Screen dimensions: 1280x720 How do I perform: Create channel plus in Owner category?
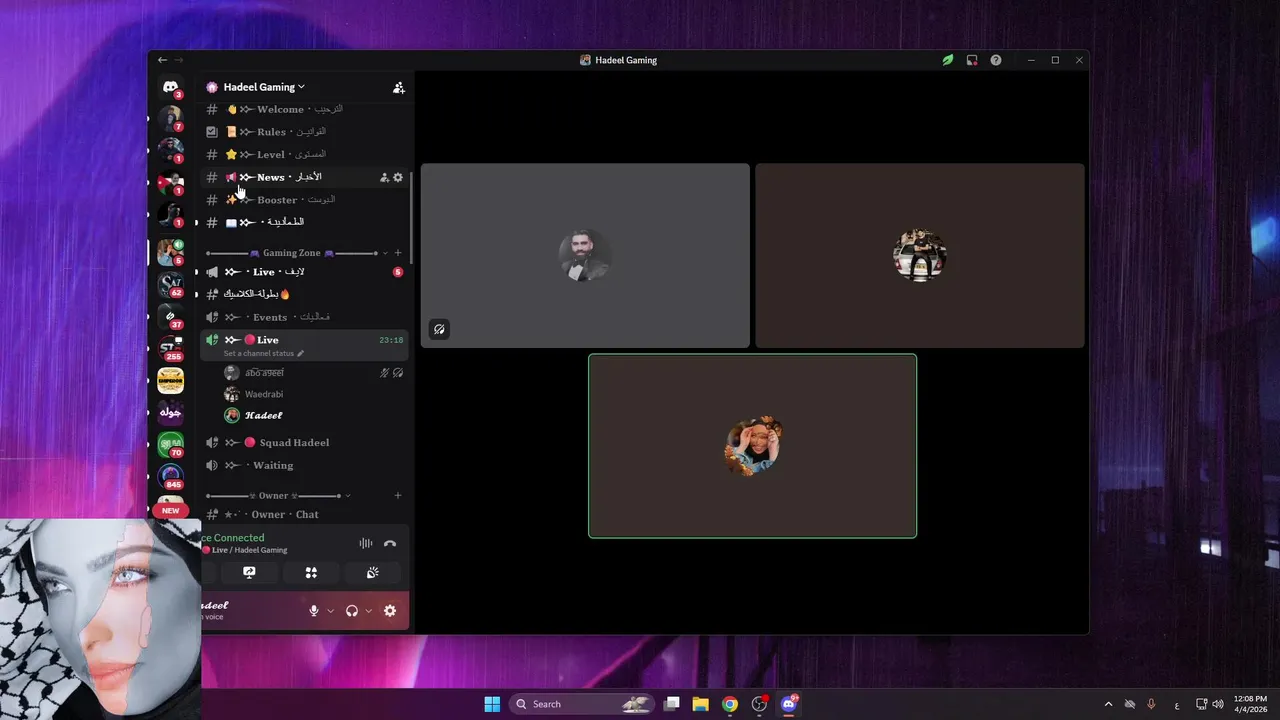(398, 495)
